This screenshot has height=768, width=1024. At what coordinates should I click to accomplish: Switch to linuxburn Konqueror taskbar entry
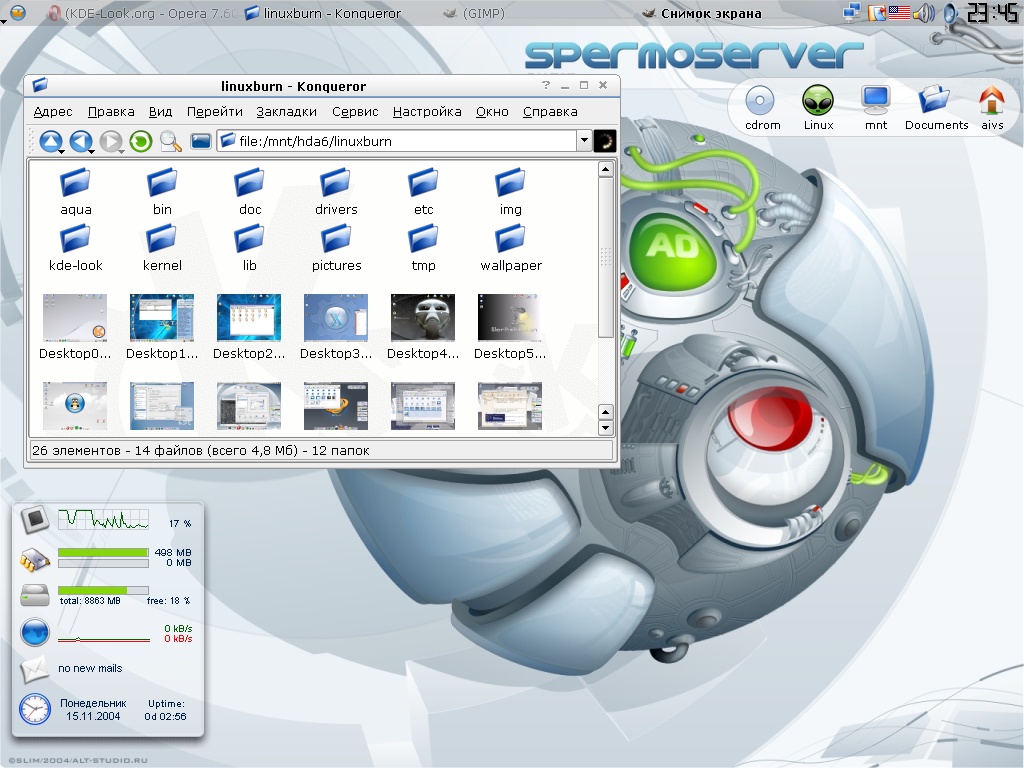323,13
